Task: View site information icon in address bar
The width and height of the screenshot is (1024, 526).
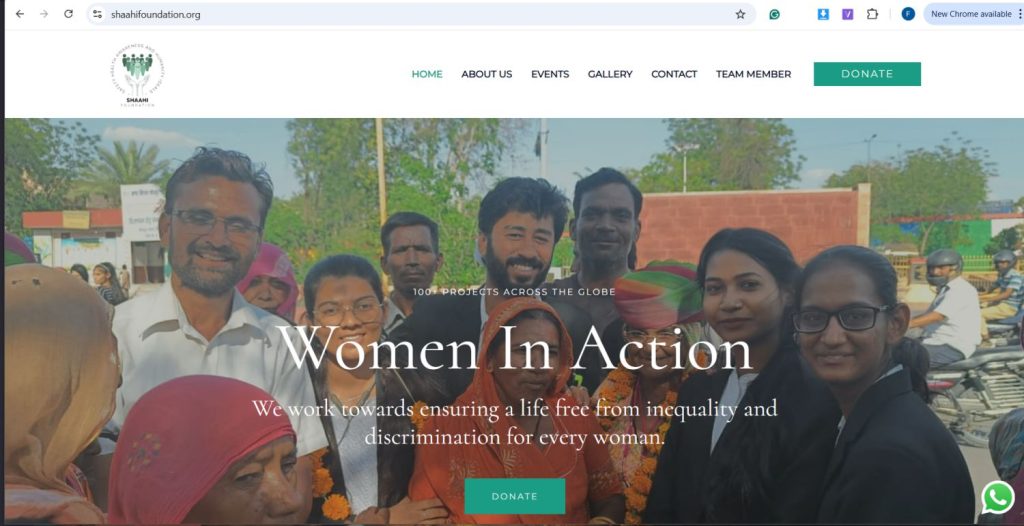Action: coord(97,14)
